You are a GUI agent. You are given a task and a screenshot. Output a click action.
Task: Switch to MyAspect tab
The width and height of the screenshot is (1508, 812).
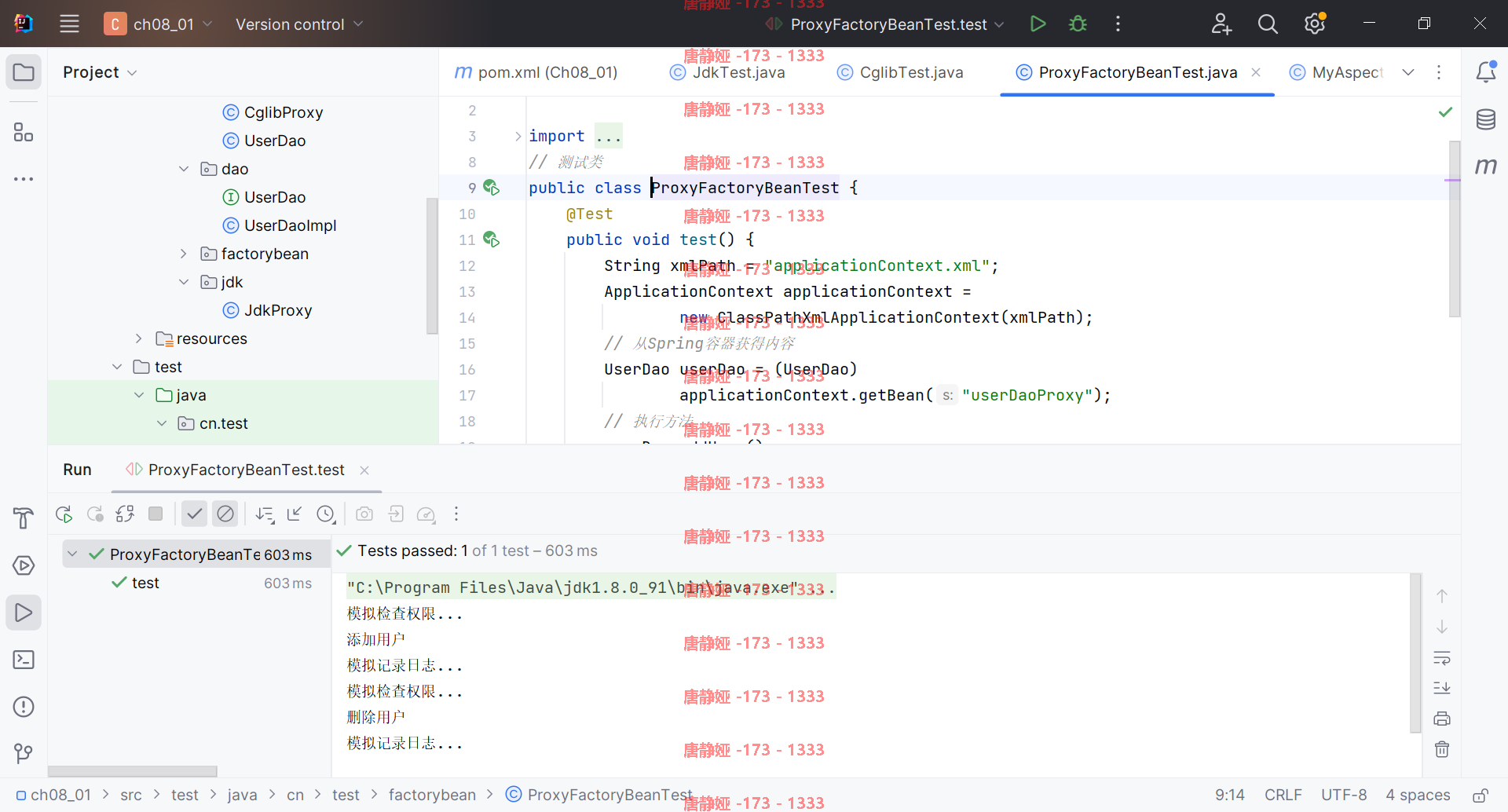pos(1336,72)
